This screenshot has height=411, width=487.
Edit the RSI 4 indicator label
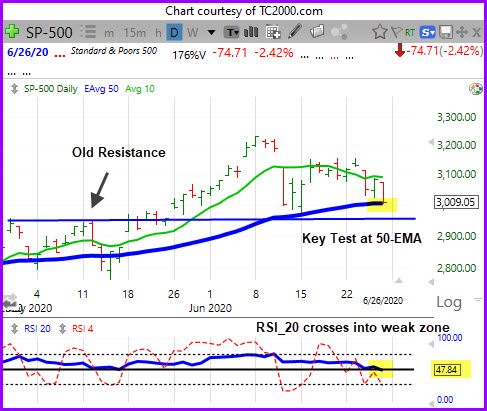(83, 329)
